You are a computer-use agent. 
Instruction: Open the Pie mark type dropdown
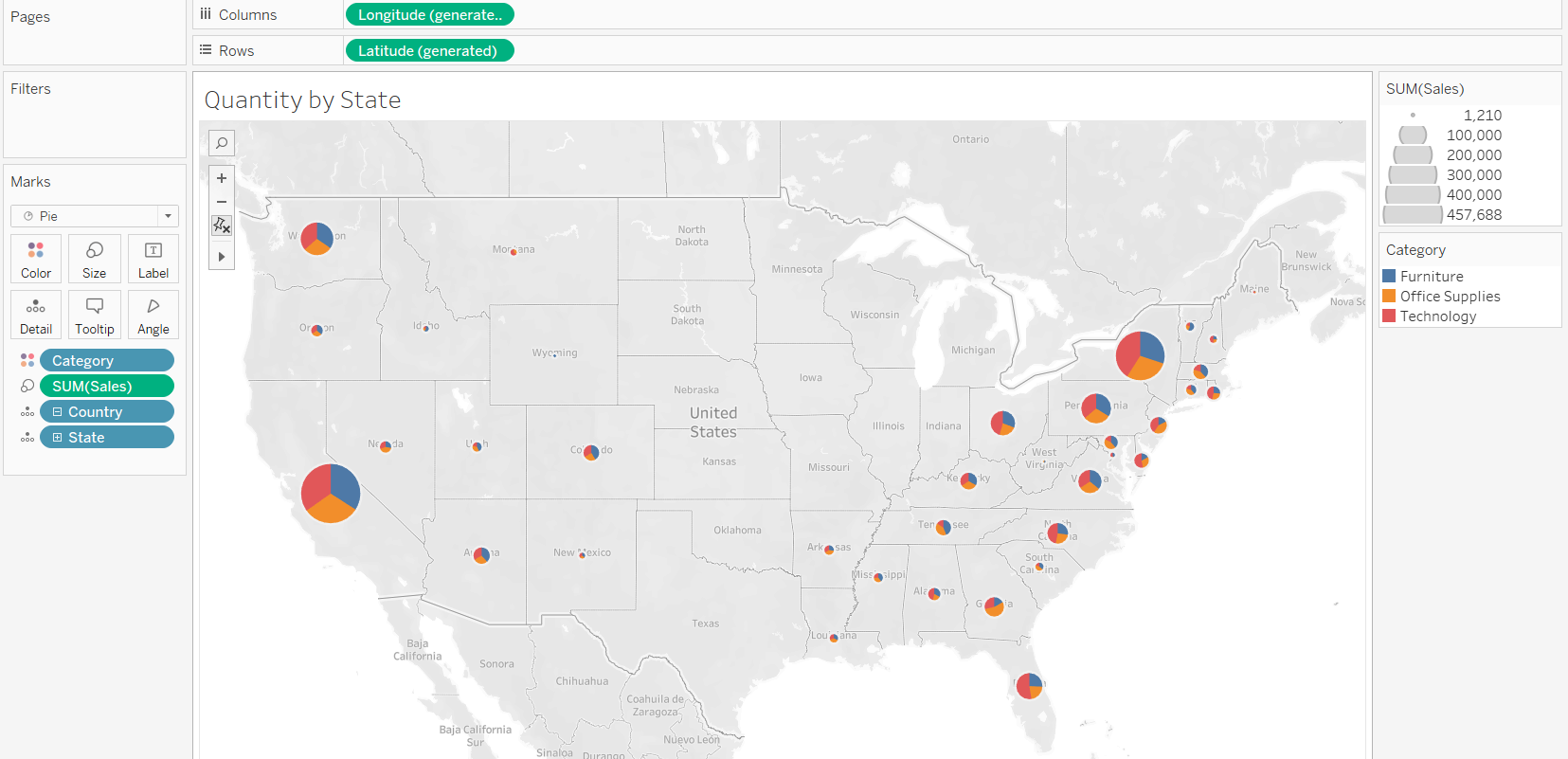[95, 216]
